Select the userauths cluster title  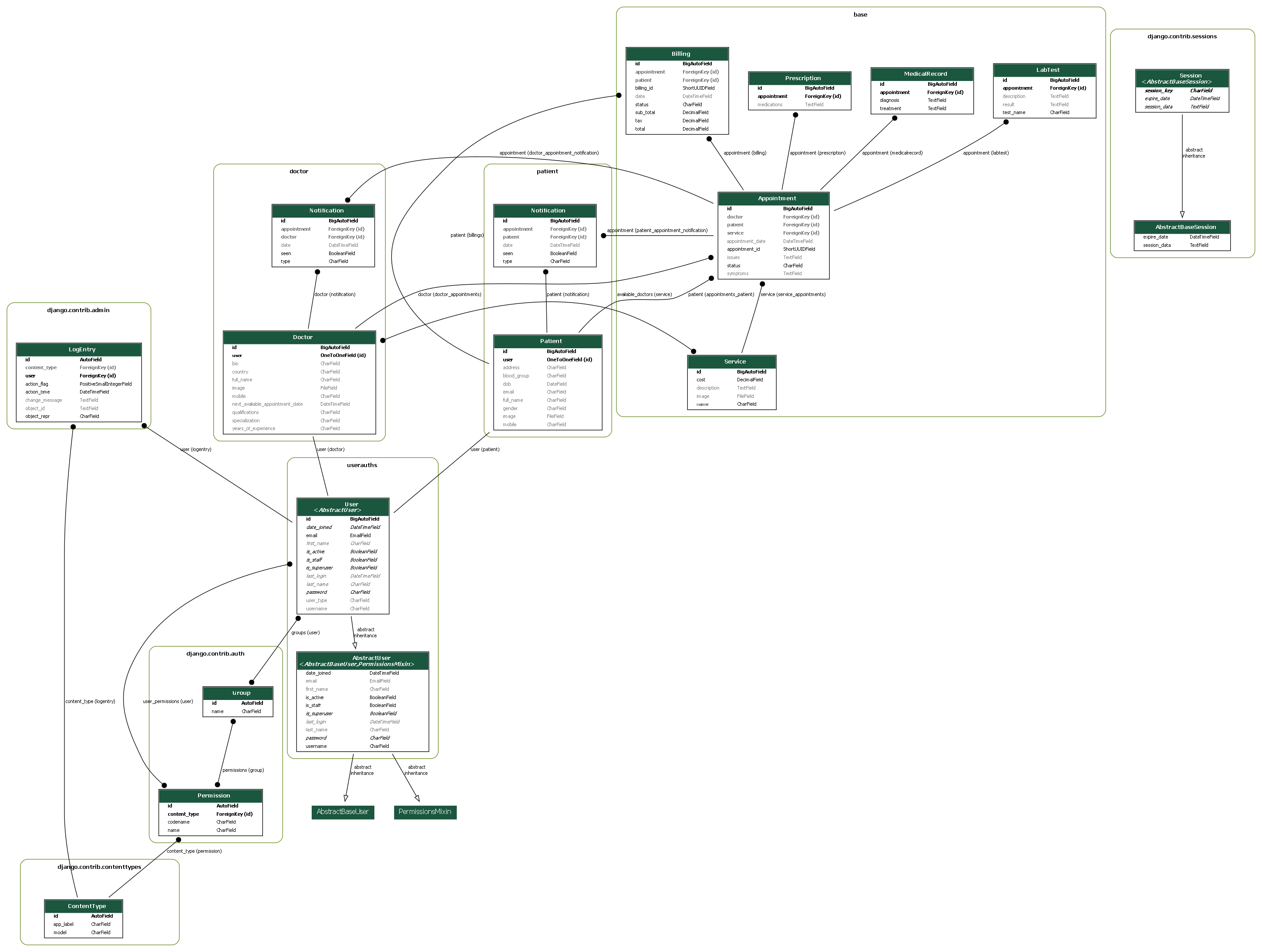coord(362,465)
